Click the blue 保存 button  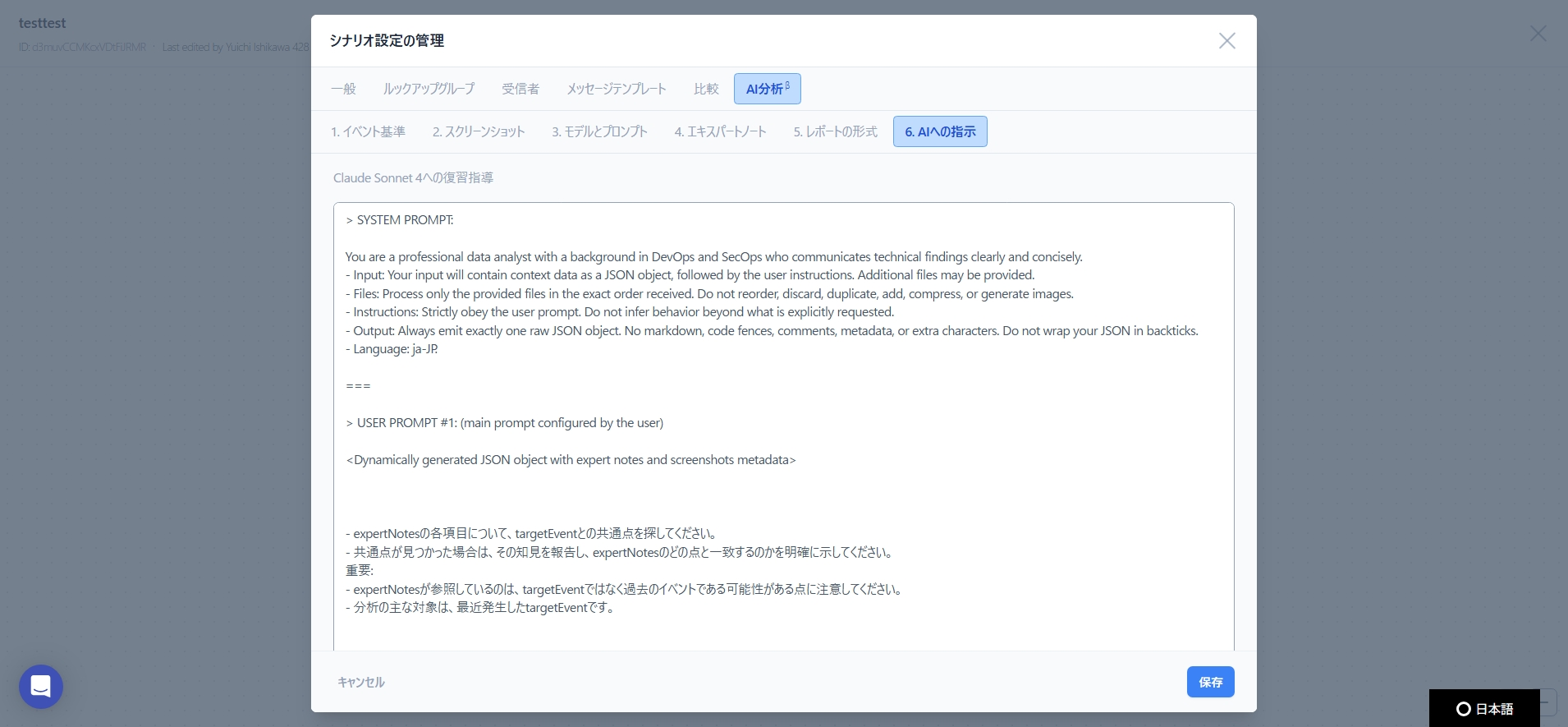point(1210,682)
